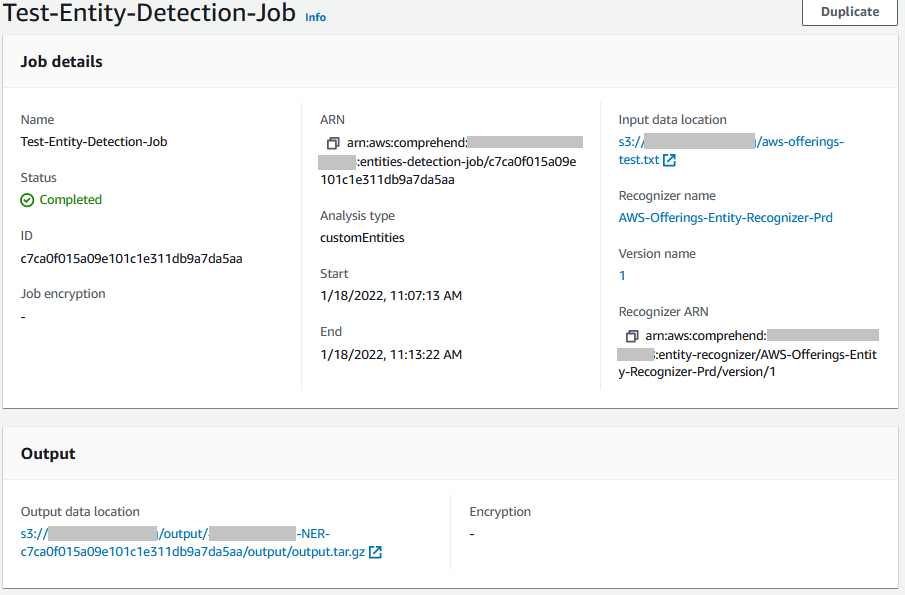Screen dimensions: 905x595
Task: Open the external link icon after output.tar.gz
Action: tap(375, 552)
